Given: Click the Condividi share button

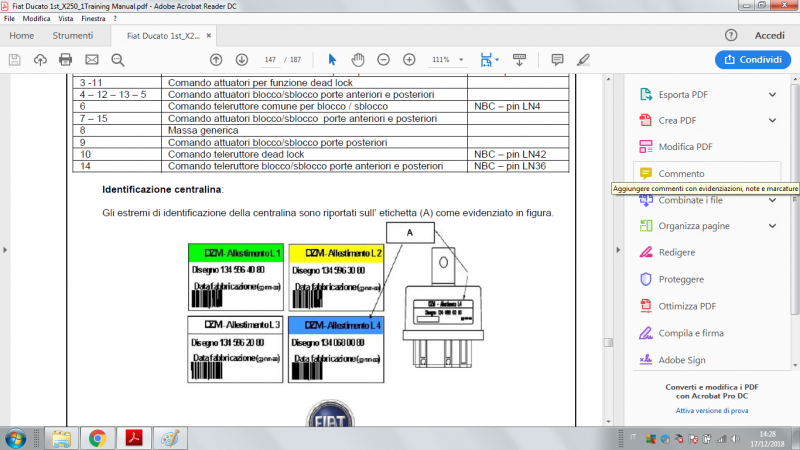Looking at the screenshot, I should coord(753,60).
